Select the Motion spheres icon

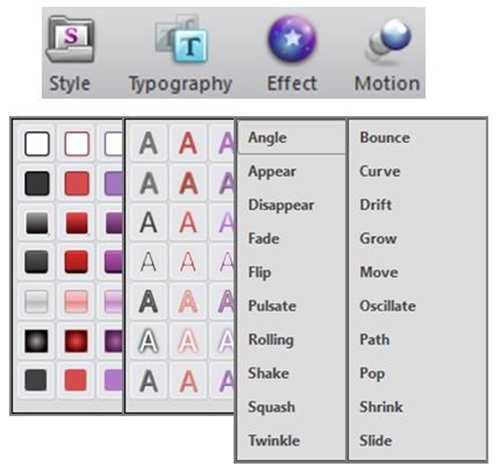coord(389,41)
